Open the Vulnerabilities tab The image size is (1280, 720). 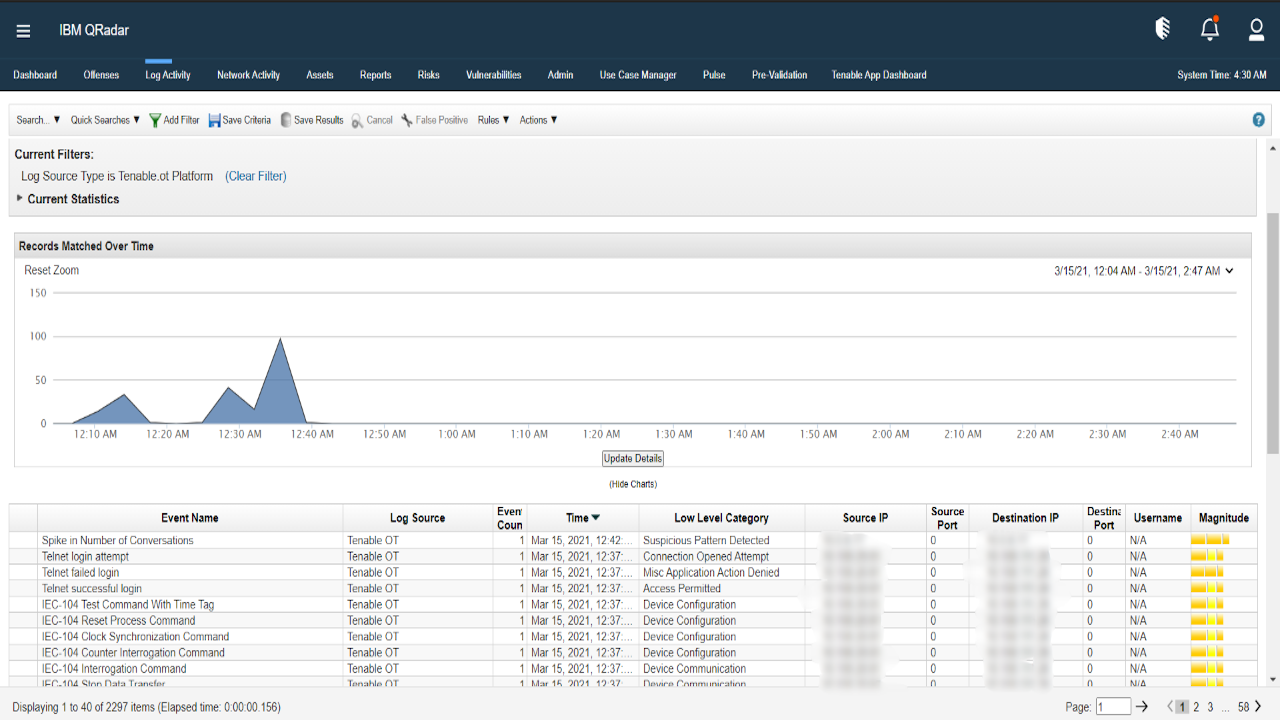[494, 75]
